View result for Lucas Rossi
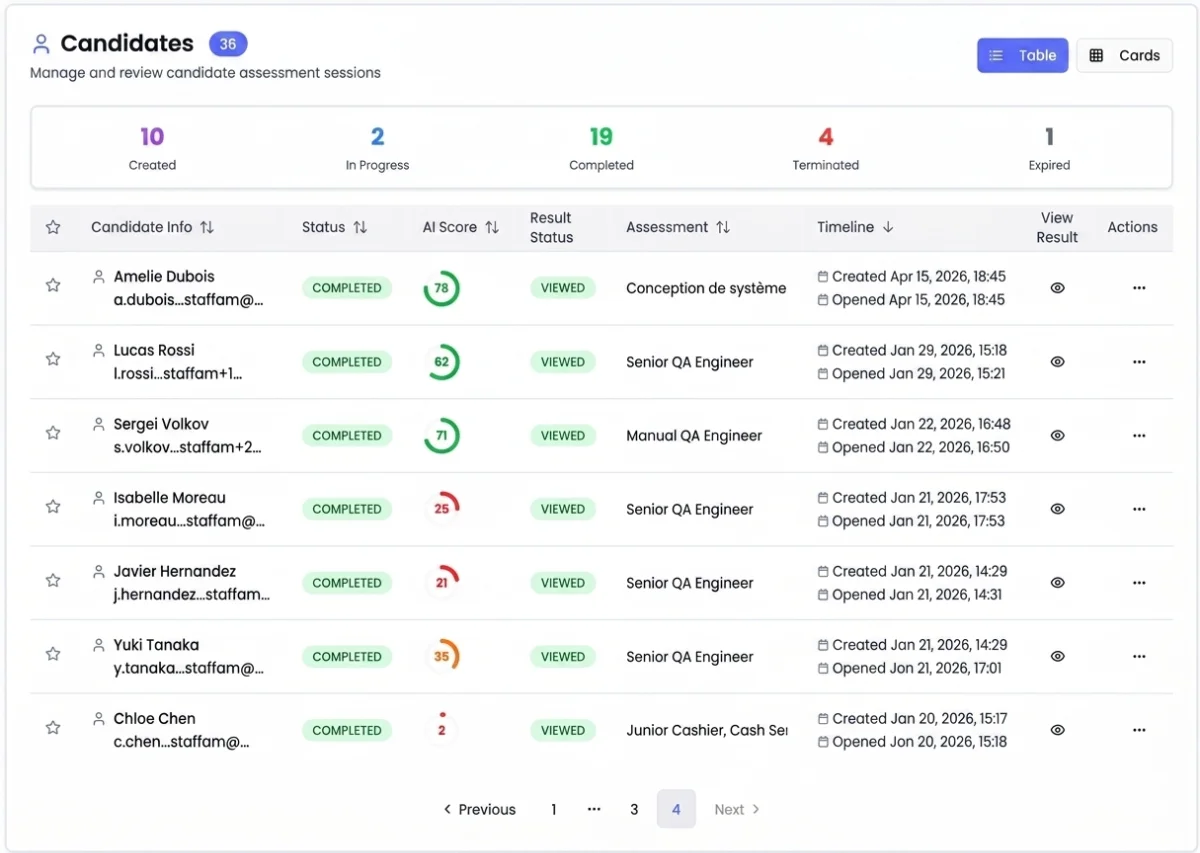 coord(1057,362)
